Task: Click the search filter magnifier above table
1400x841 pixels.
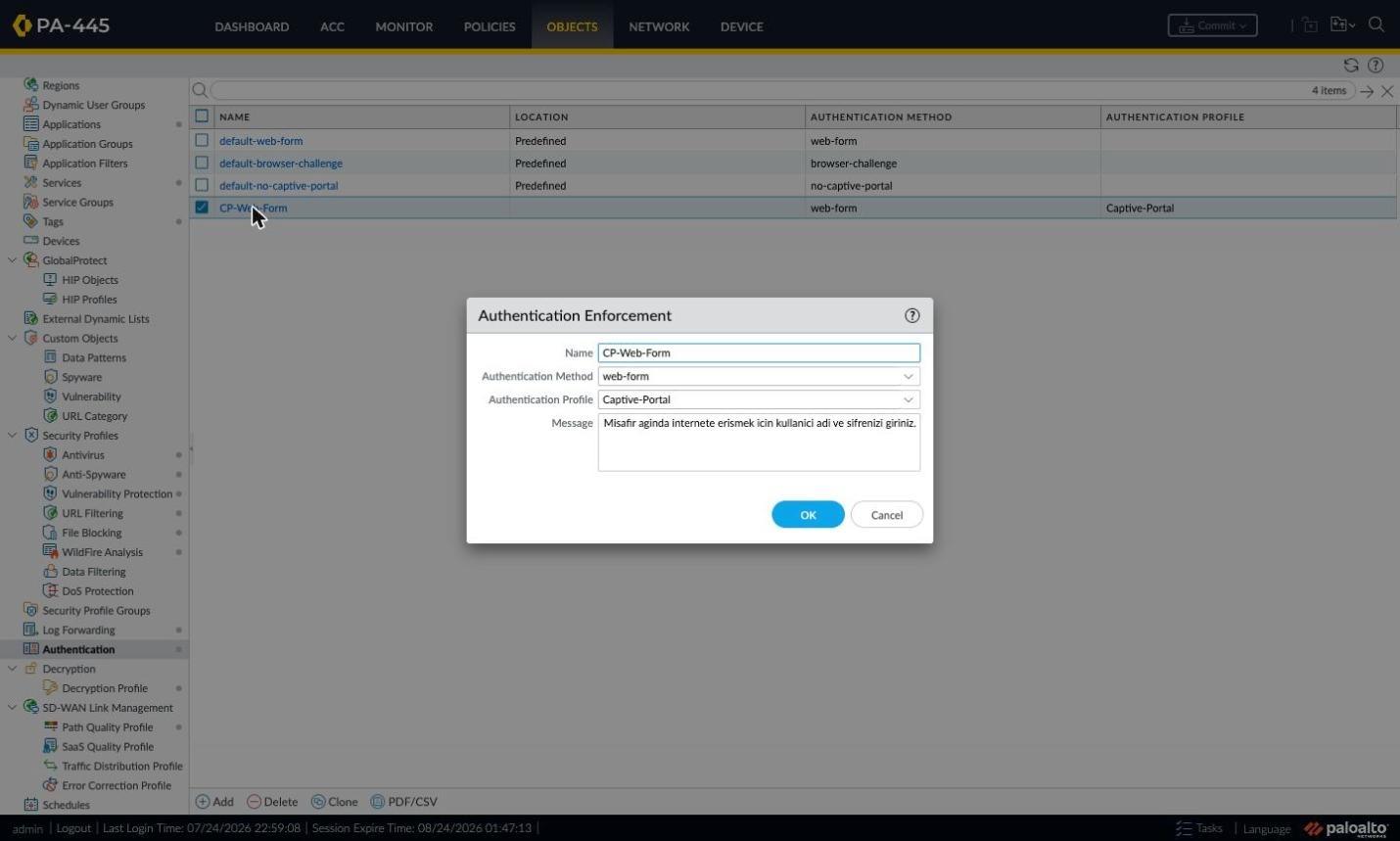Action: (x=200, y=90)
